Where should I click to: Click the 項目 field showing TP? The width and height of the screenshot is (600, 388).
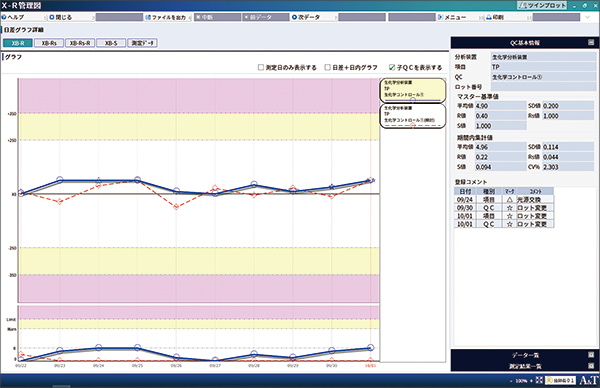543,67
